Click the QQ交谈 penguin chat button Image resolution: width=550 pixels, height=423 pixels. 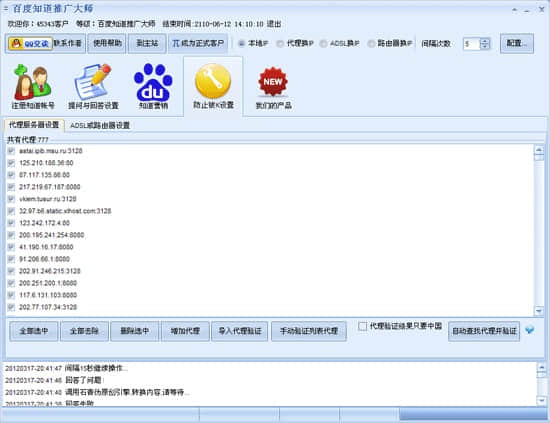pos(30,43)
